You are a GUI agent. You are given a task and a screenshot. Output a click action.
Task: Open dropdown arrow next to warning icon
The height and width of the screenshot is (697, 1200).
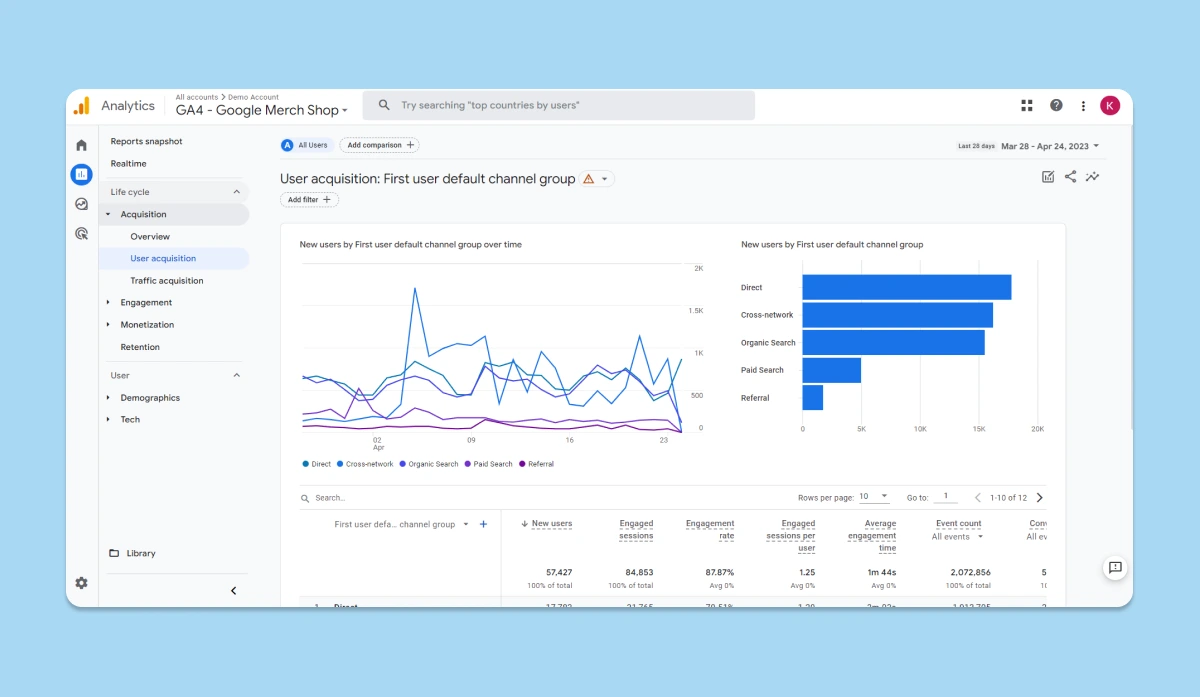click(605, 179)
